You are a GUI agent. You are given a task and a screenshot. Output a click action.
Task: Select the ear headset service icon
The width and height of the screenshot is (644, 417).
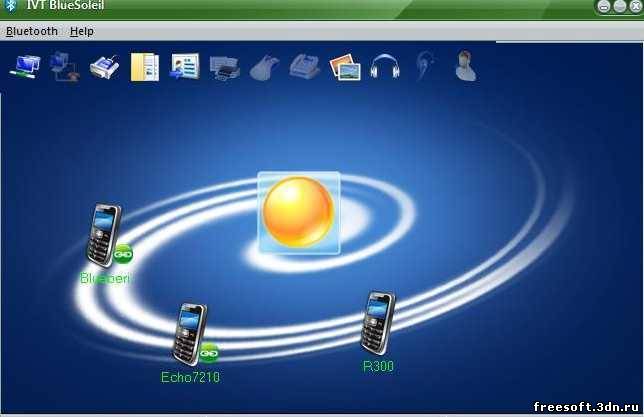pos(424,66)
